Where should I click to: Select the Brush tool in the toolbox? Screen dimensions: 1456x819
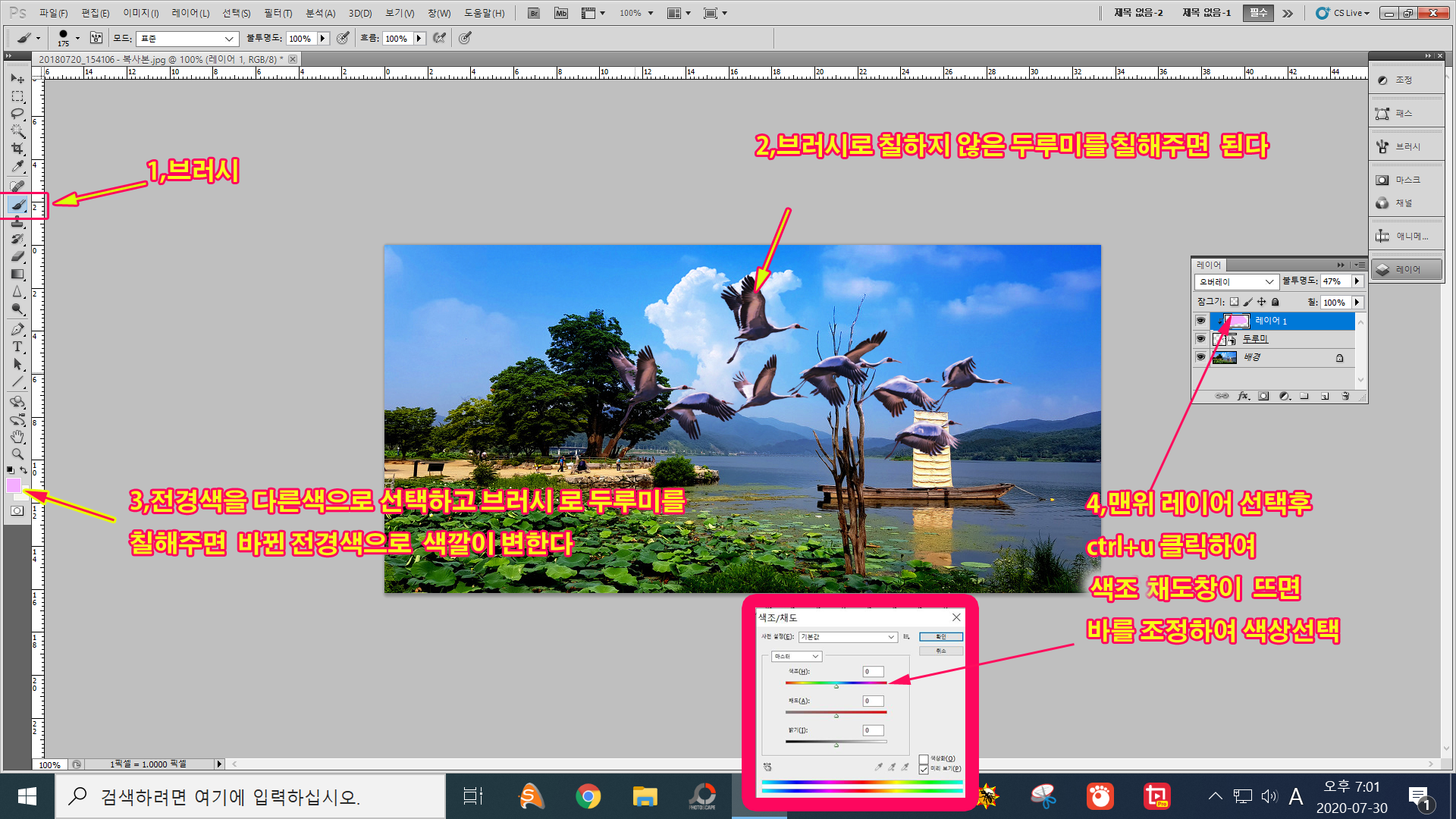point(18,205)
